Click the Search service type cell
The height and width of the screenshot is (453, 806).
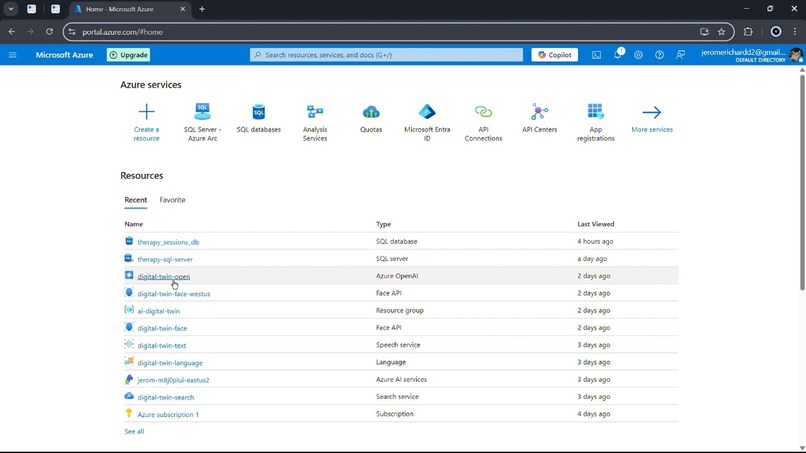(x=397, y=396)
